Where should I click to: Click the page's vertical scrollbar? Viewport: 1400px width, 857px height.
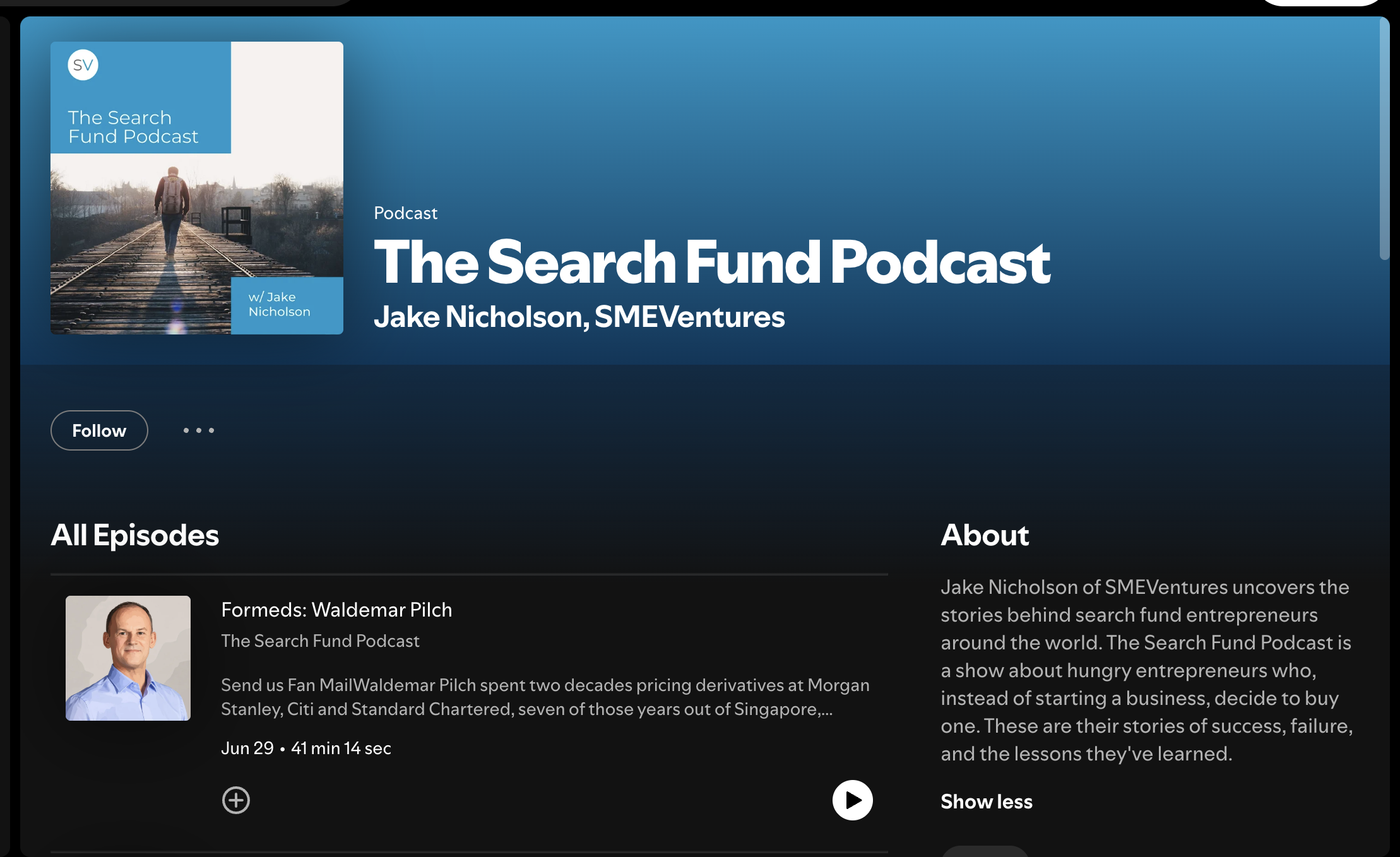[x=1384, y=139]
